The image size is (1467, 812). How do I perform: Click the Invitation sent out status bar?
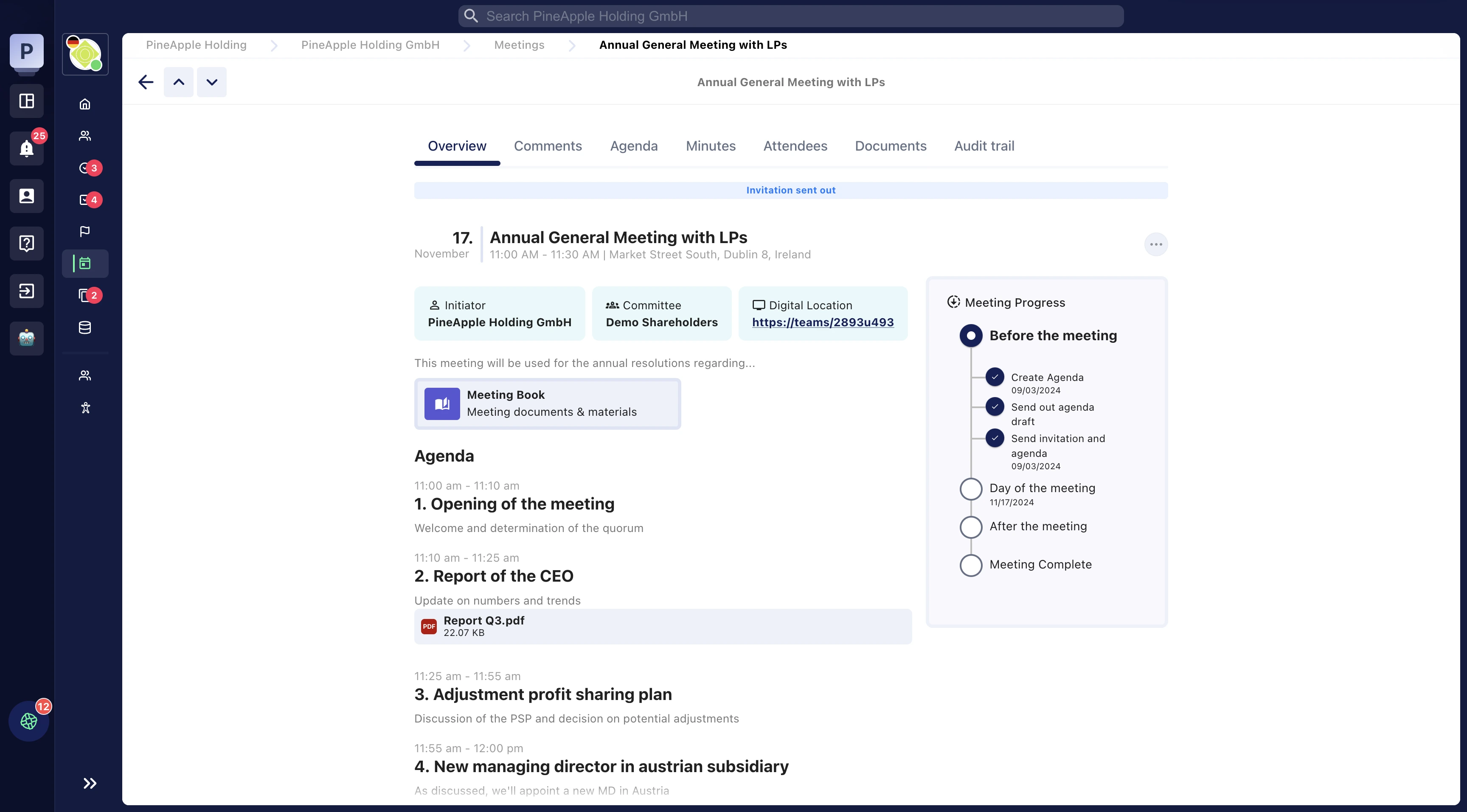(x=791, y=190)
